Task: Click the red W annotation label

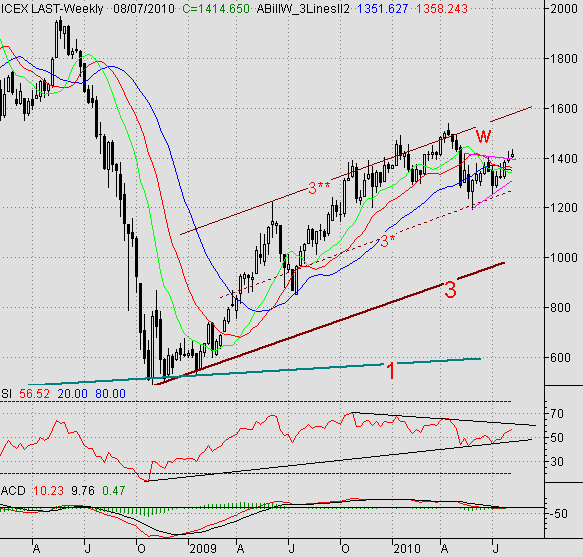Action: pos(484,136)
